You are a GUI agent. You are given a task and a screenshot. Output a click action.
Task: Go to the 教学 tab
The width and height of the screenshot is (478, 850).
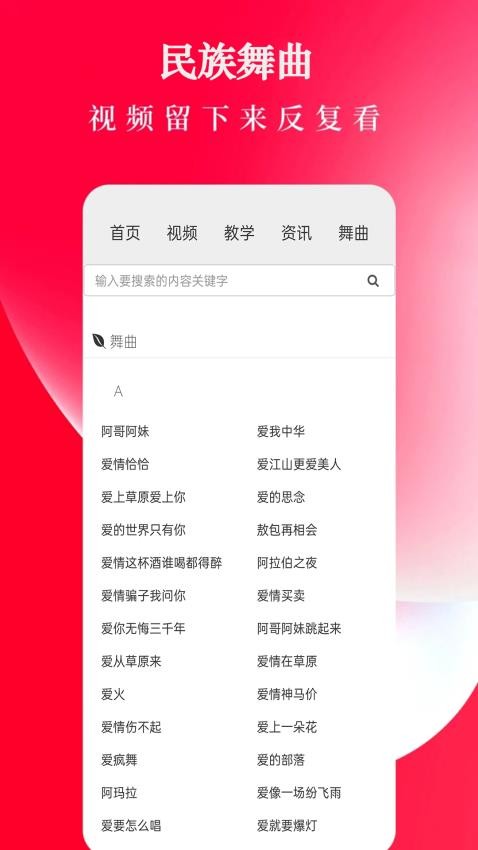pyautogui.click(x=239, y=233)
